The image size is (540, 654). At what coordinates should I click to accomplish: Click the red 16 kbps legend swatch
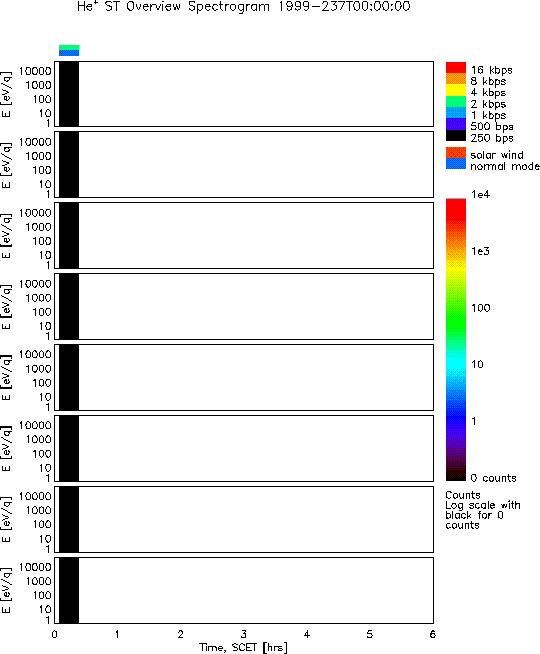tap(456, 68)
